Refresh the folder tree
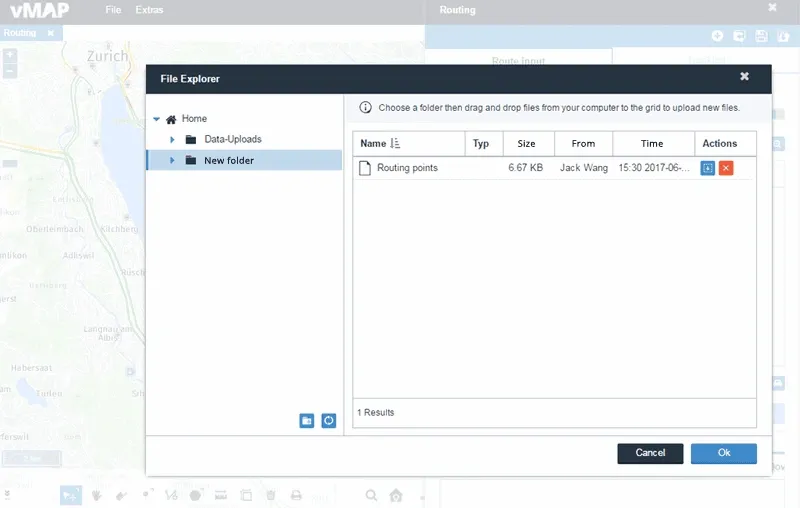Screen dimensions: 800x508 (x=329, y=421)
